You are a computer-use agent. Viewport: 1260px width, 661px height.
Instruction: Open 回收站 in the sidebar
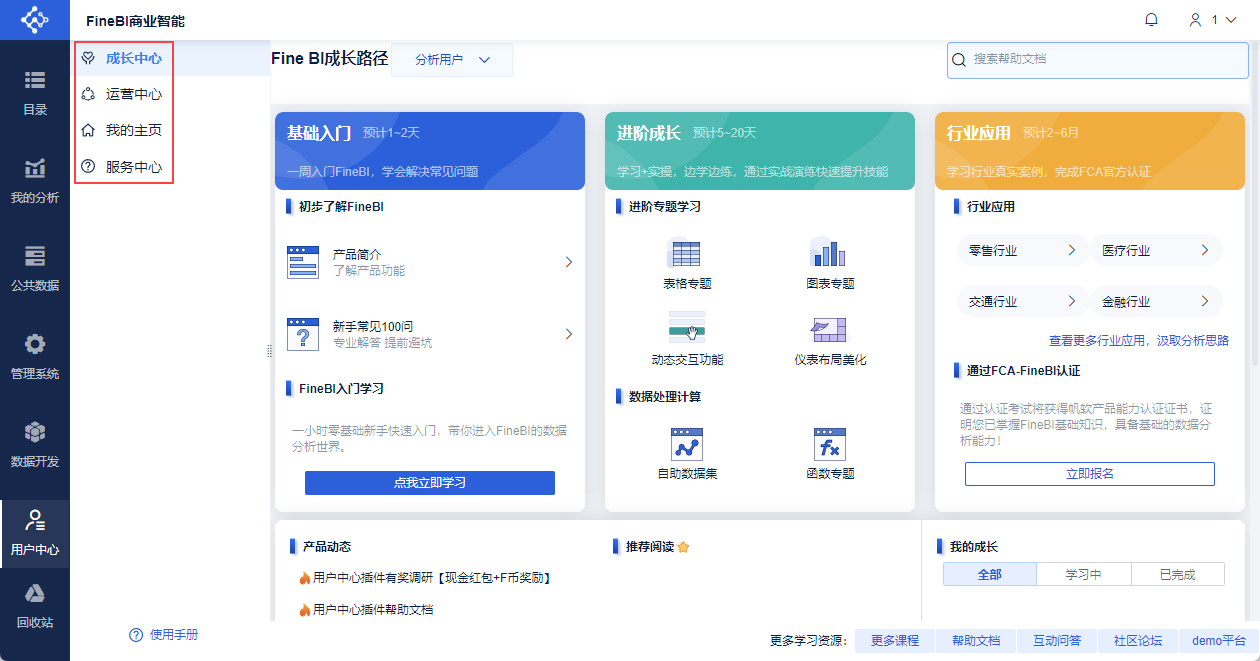point(35,606)
